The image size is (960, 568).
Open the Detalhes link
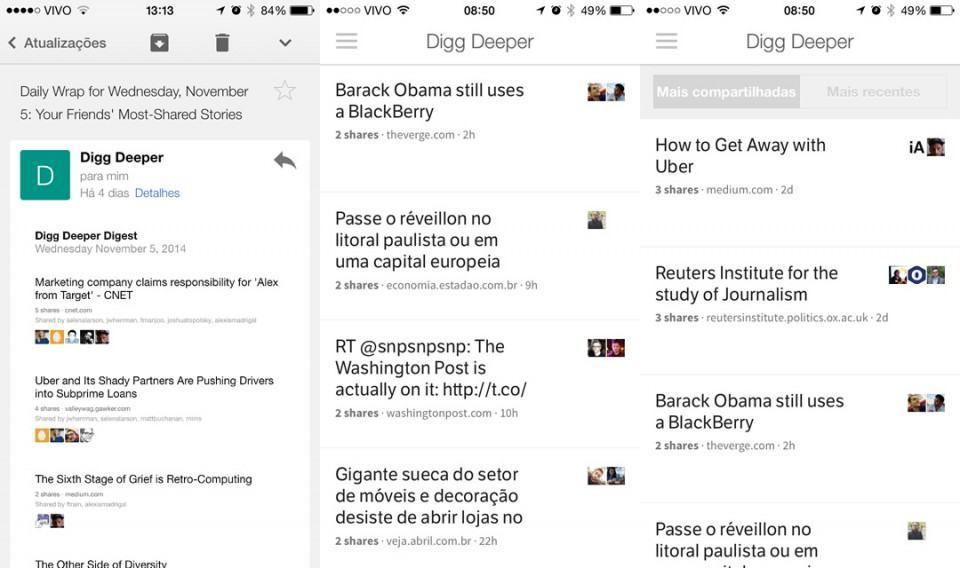[x=157, y=193]
